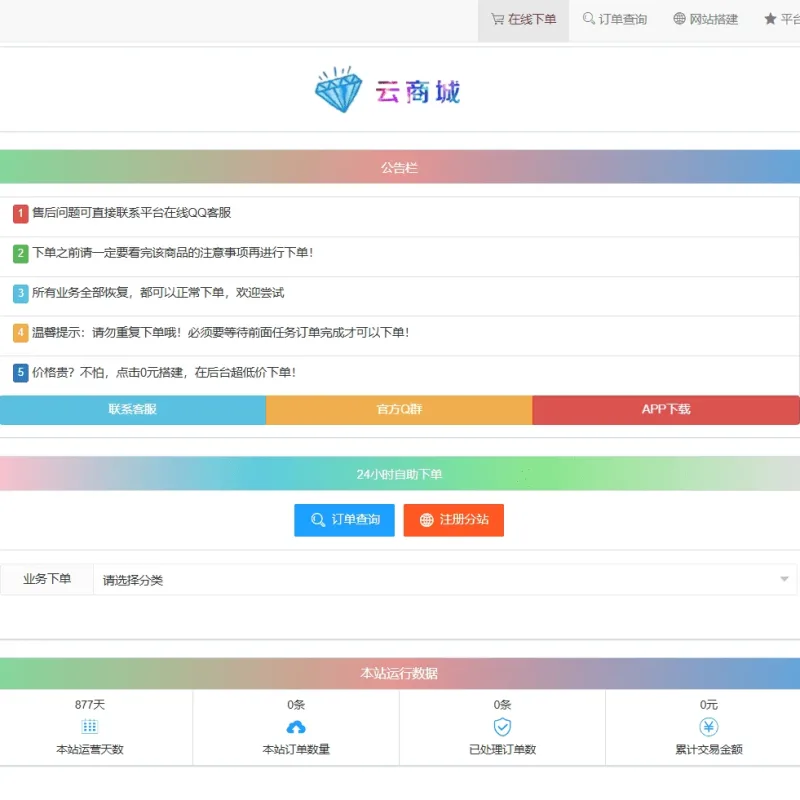800x800 pixels.
Task: Click the shield check icon for 已处理订单数
Action: (x=503, y=727)
